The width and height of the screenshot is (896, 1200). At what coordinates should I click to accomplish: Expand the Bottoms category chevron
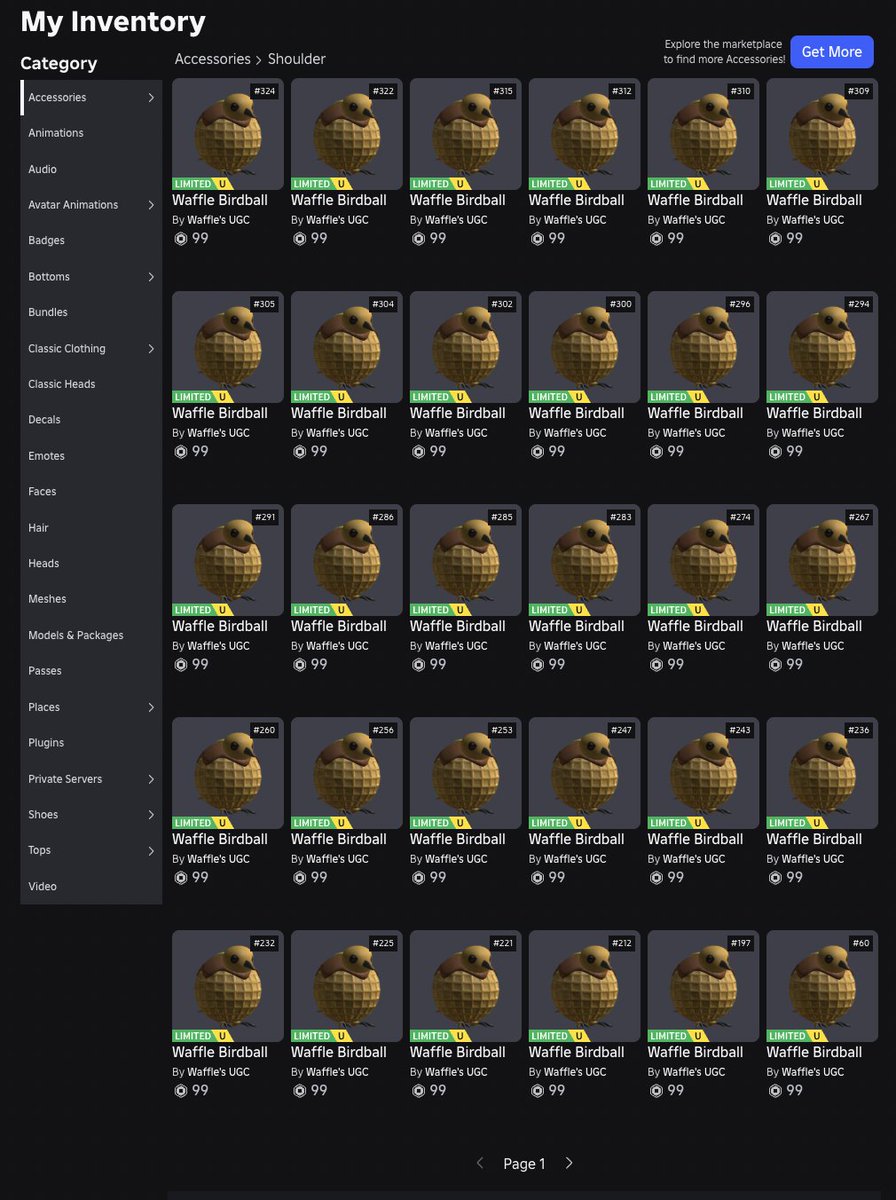pyautogui.click(x=151, y=277)
